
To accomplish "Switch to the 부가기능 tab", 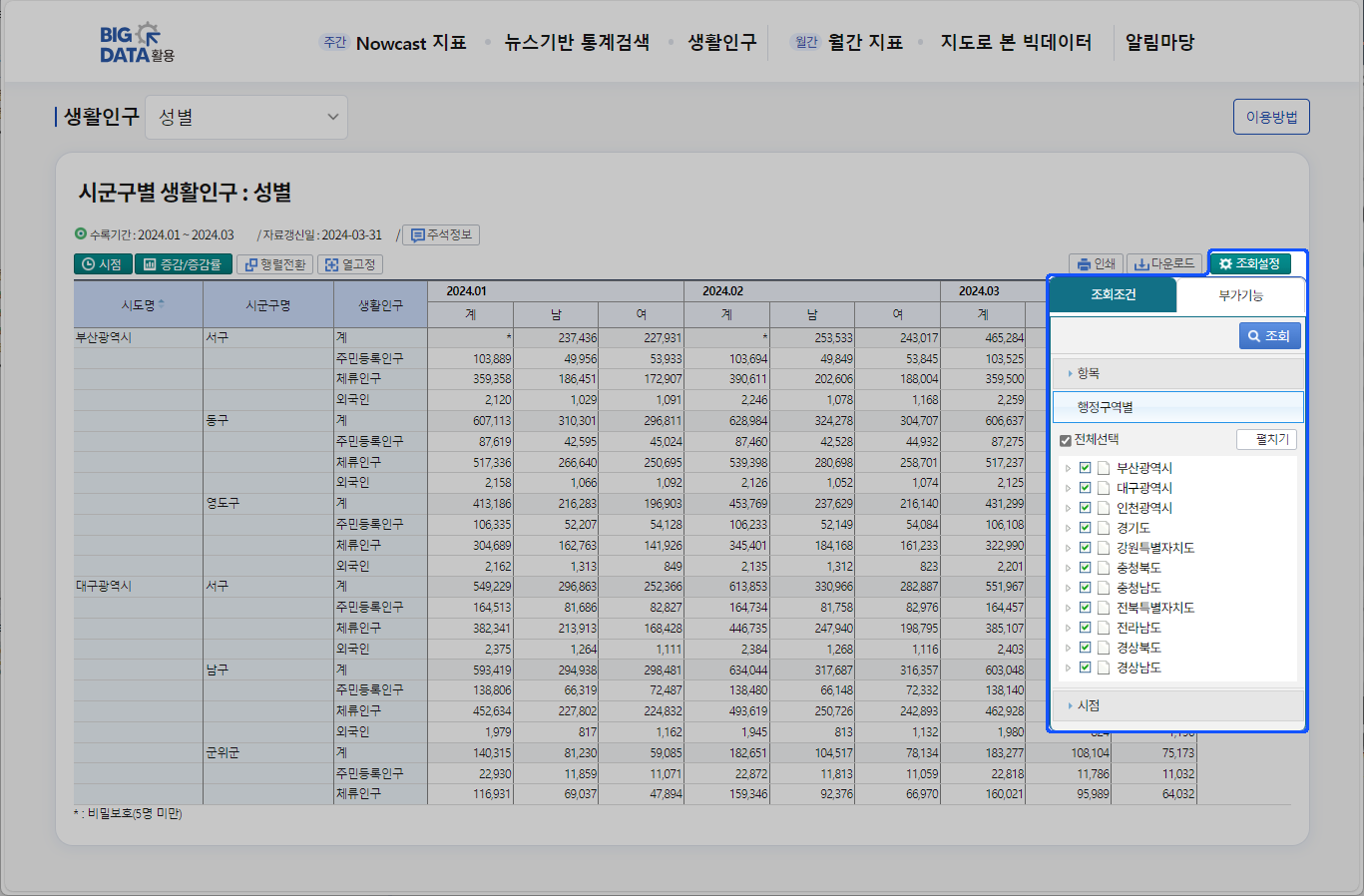I will pos(1240,295).
